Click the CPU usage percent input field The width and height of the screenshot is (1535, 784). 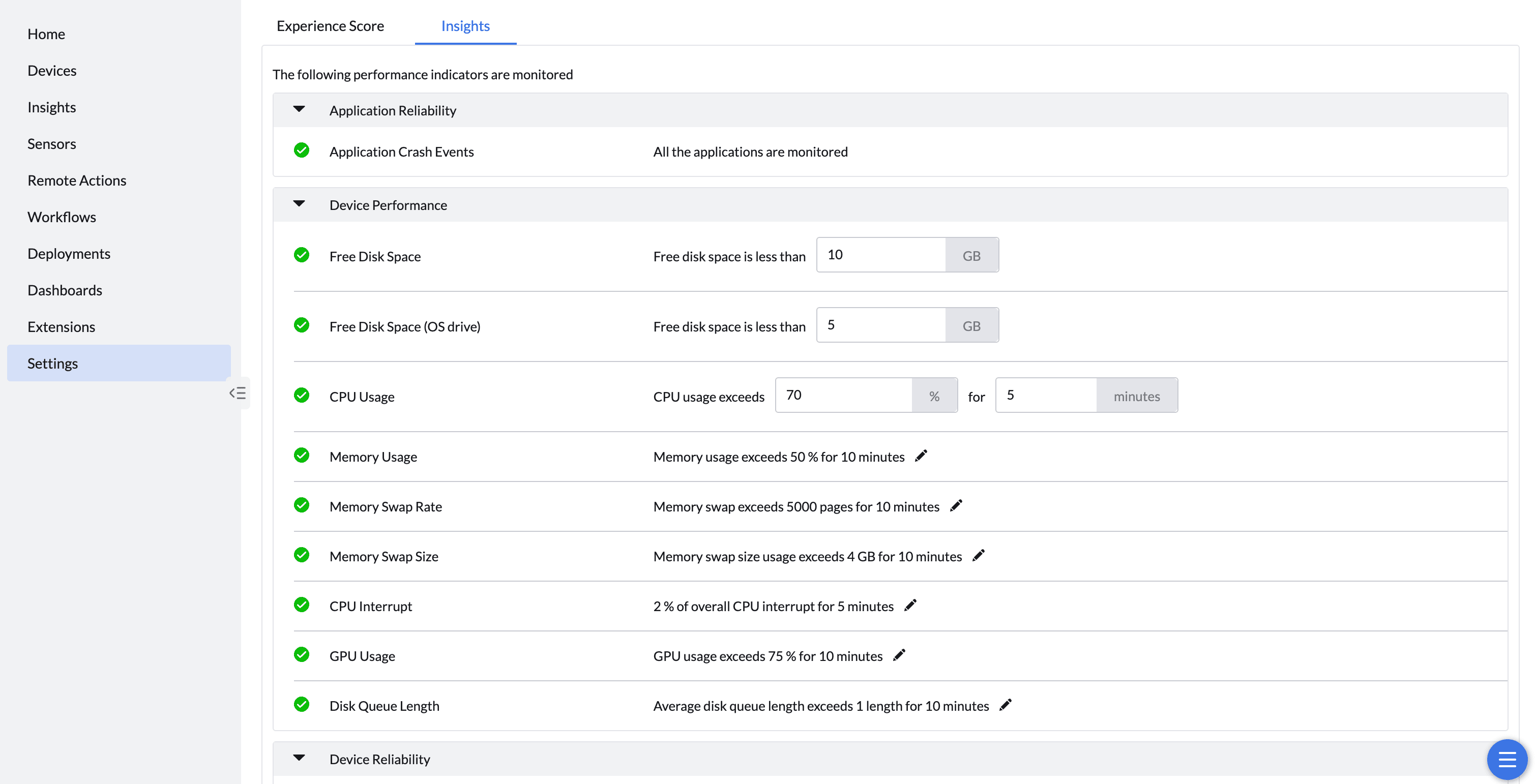[x=843, y=395]
